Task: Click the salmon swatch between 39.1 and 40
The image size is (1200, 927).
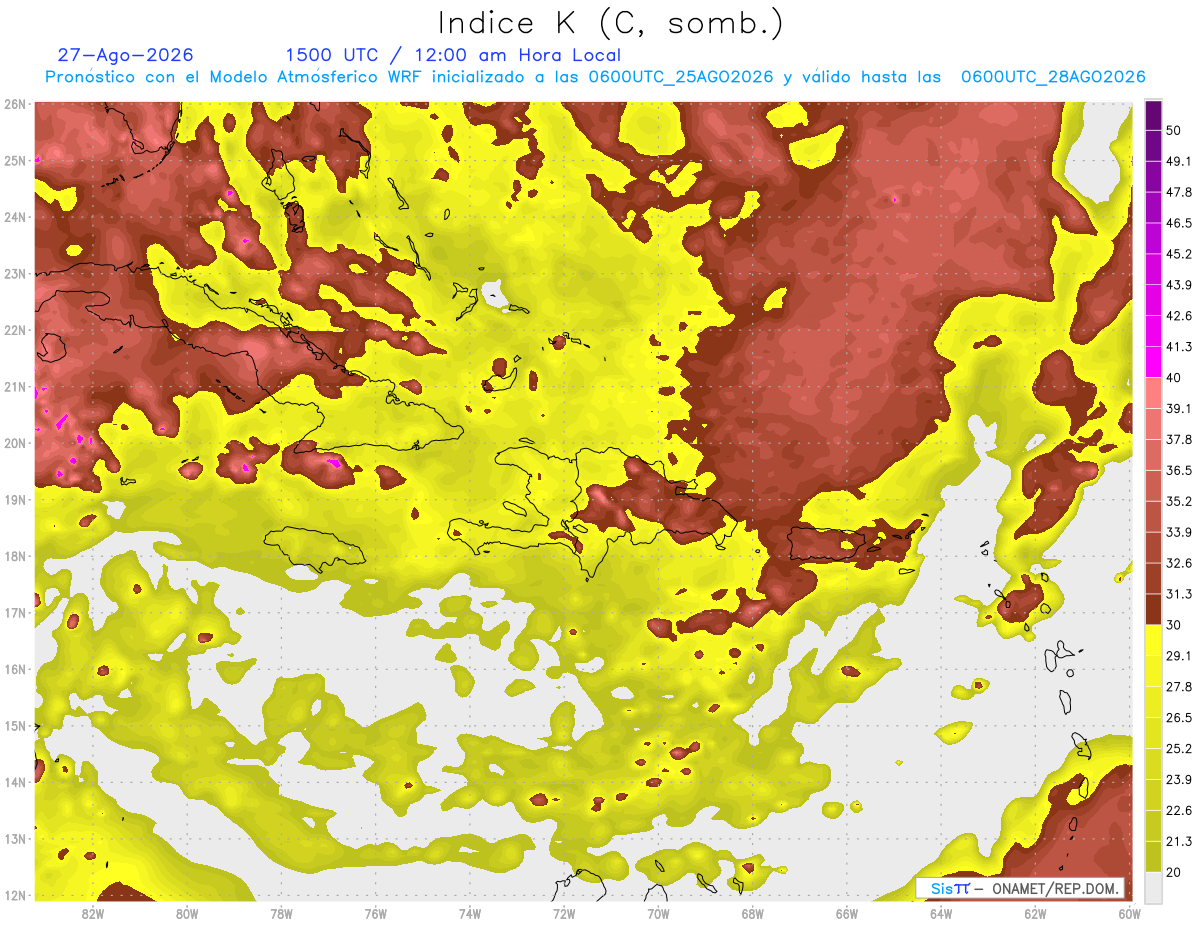Action: pyautogui.click(x=1154, y=393)
